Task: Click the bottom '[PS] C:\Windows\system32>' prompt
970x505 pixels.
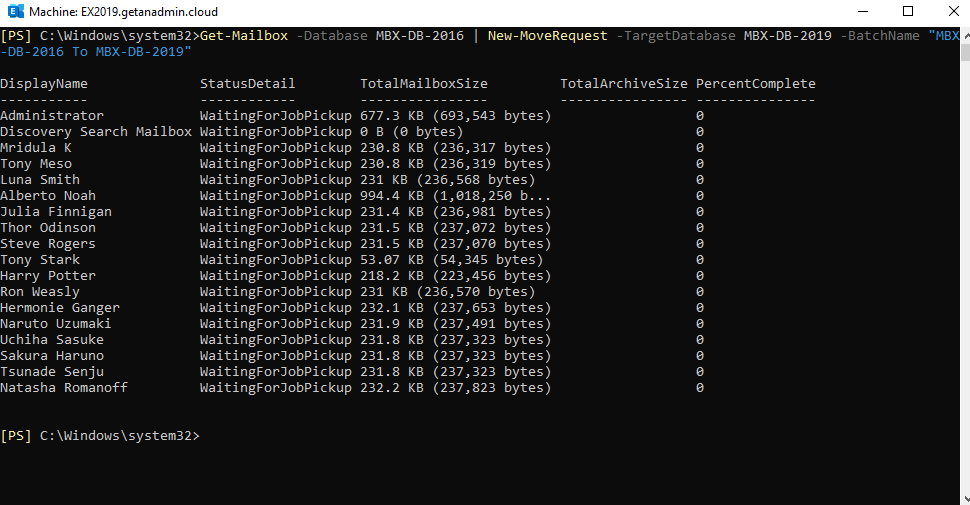Action: click(100, 436)
